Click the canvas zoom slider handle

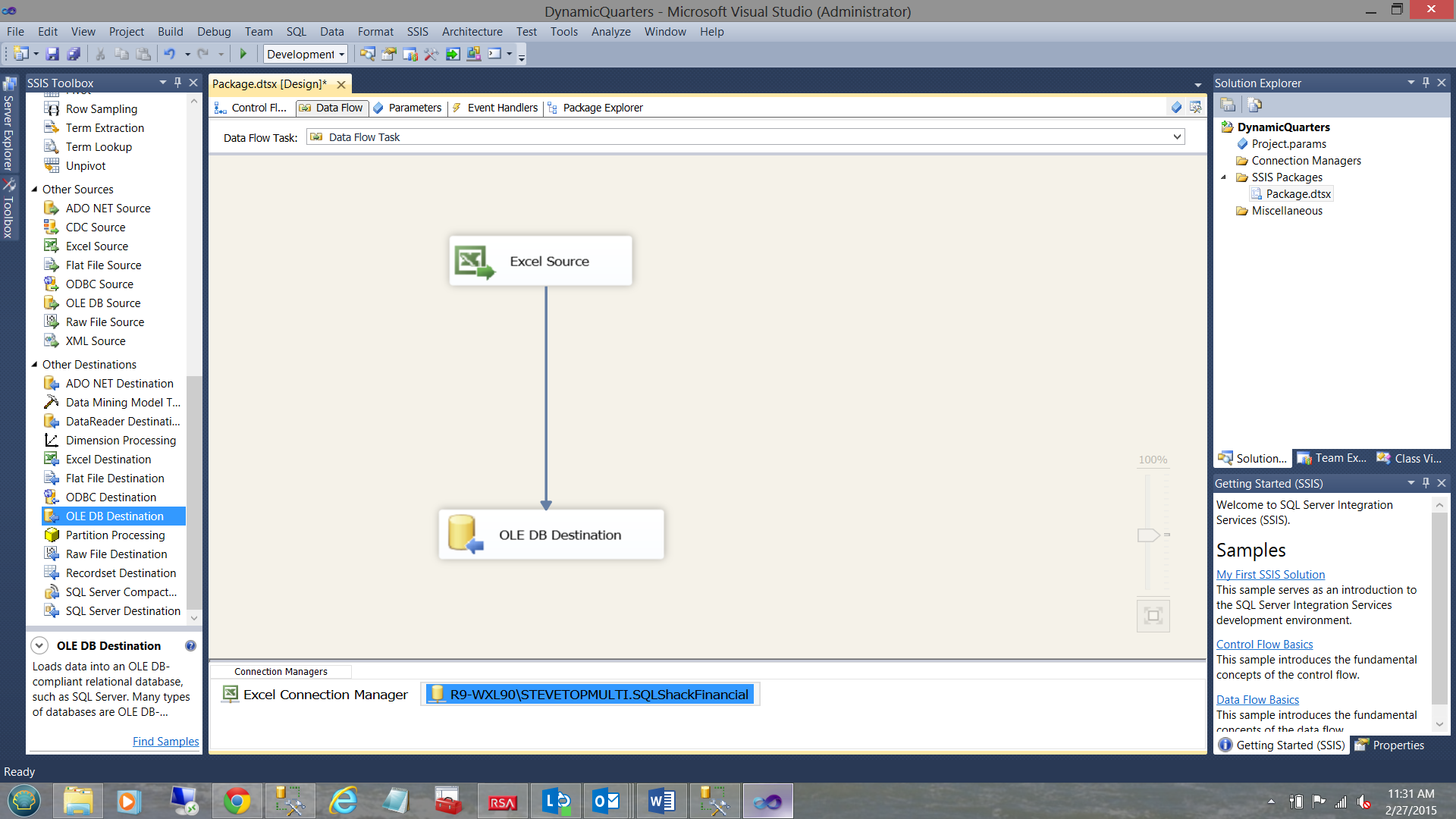[1148, 535]
